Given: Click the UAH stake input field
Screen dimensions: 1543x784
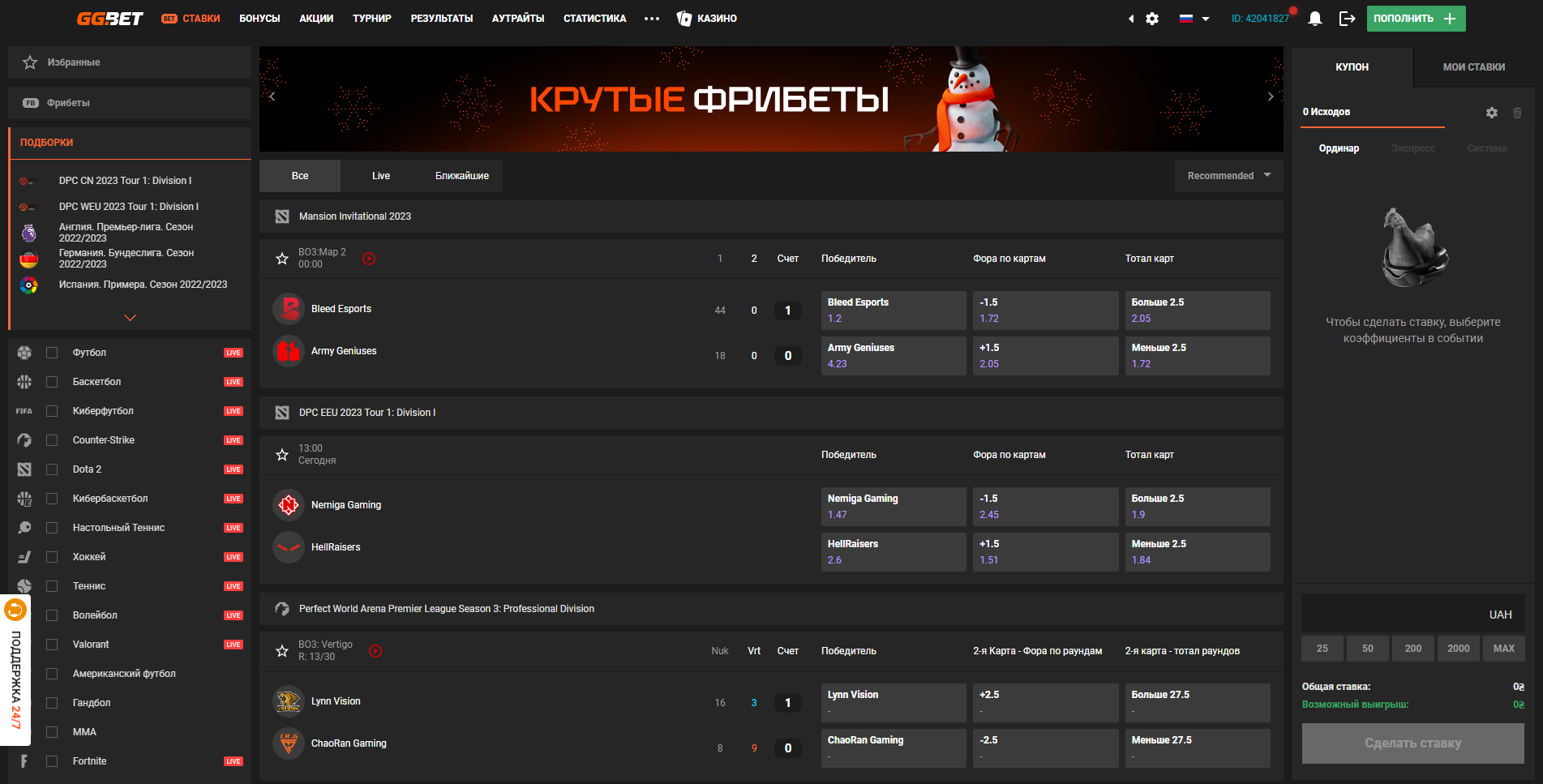Looking at the screenshot, I should (1412, 614).
